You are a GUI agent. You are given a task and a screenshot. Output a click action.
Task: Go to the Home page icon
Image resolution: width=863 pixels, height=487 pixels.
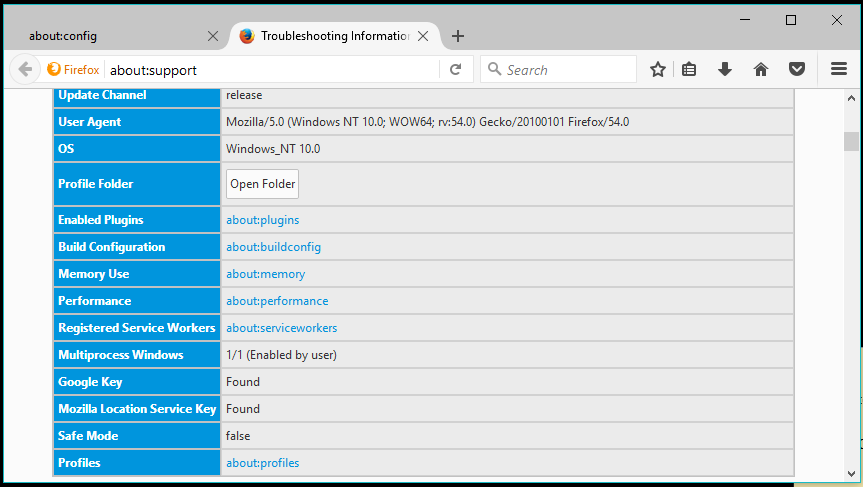[761, 70]
